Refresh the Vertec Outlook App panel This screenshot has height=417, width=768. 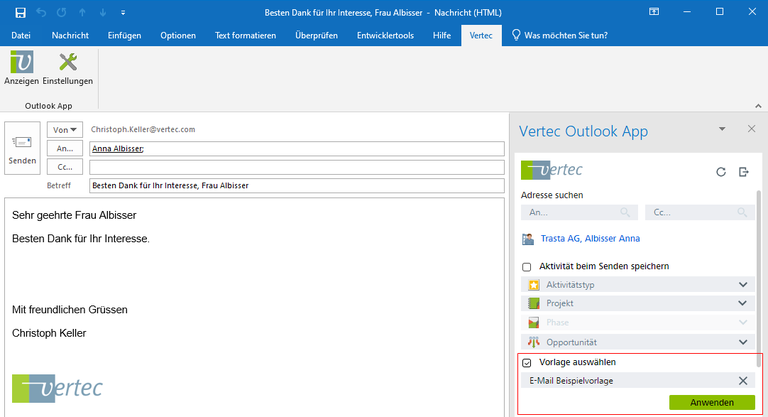[721, 172]
